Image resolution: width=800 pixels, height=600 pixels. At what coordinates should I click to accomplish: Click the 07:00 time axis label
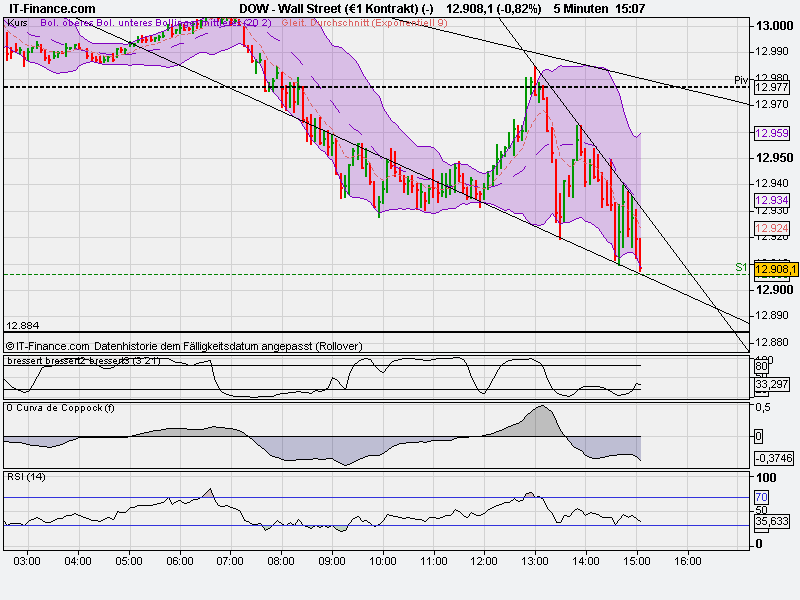coord(230,561)
